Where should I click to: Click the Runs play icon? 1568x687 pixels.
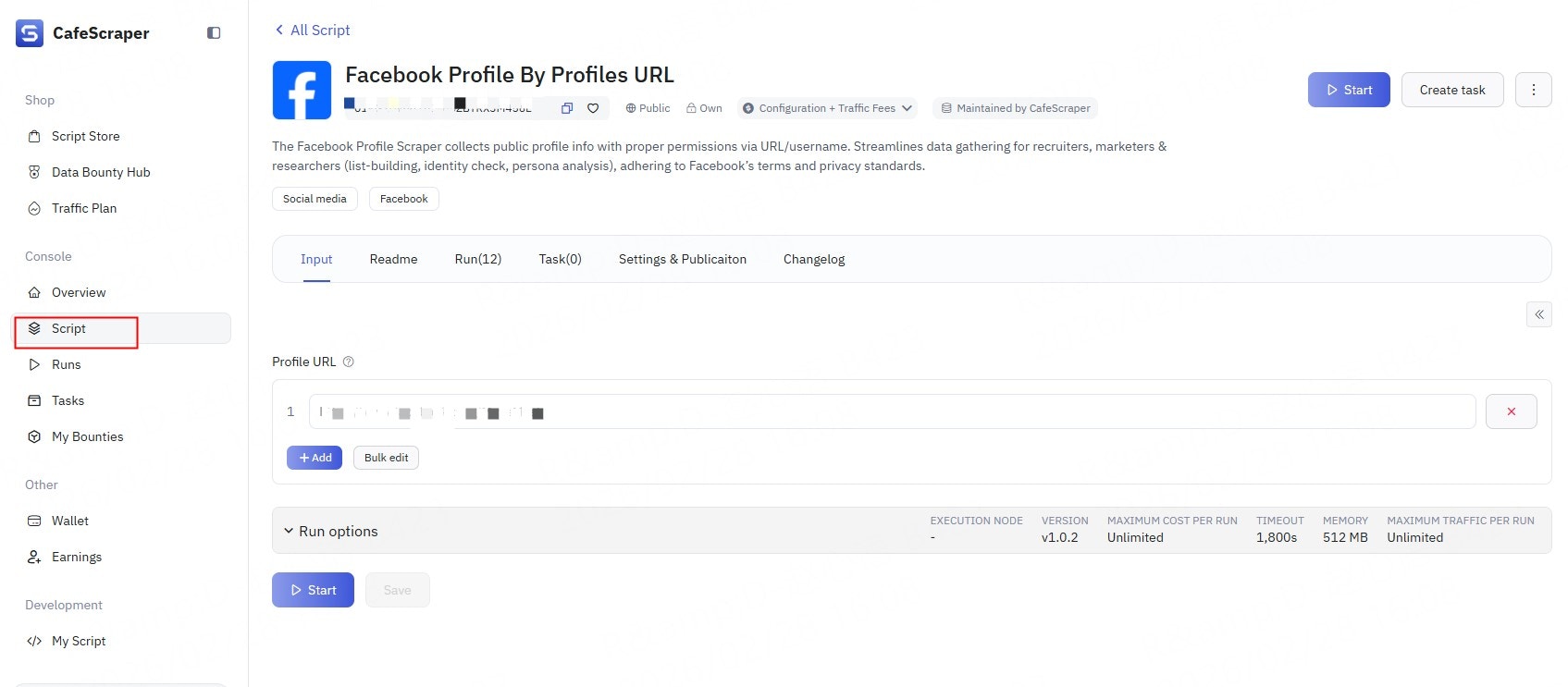click(34, 364)
